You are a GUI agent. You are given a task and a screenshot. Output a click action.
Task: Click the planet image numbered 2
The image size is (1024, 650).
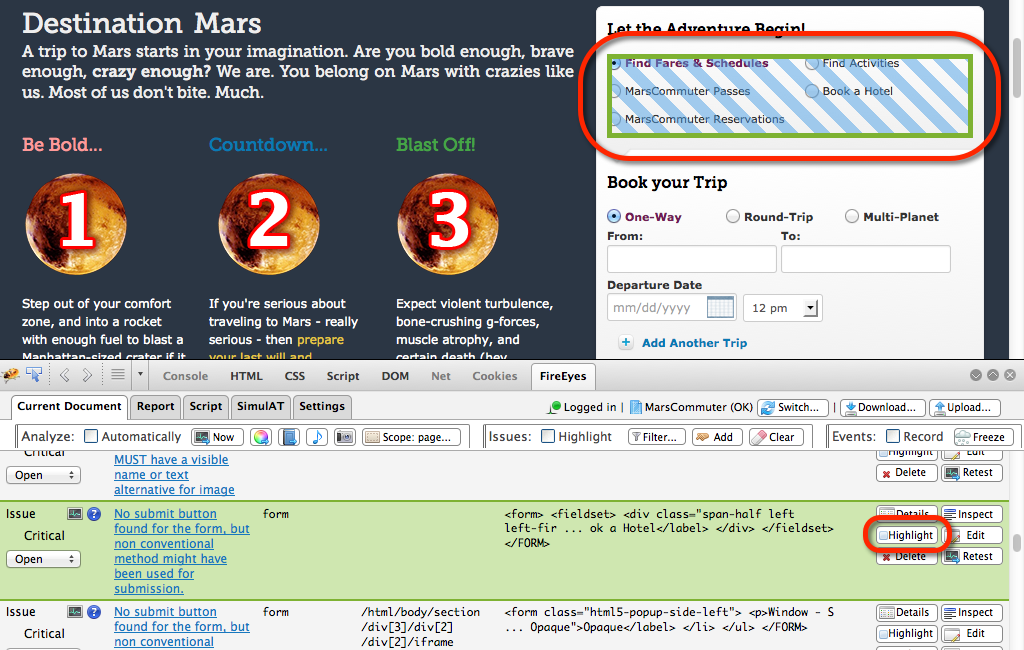coord(268,223)
